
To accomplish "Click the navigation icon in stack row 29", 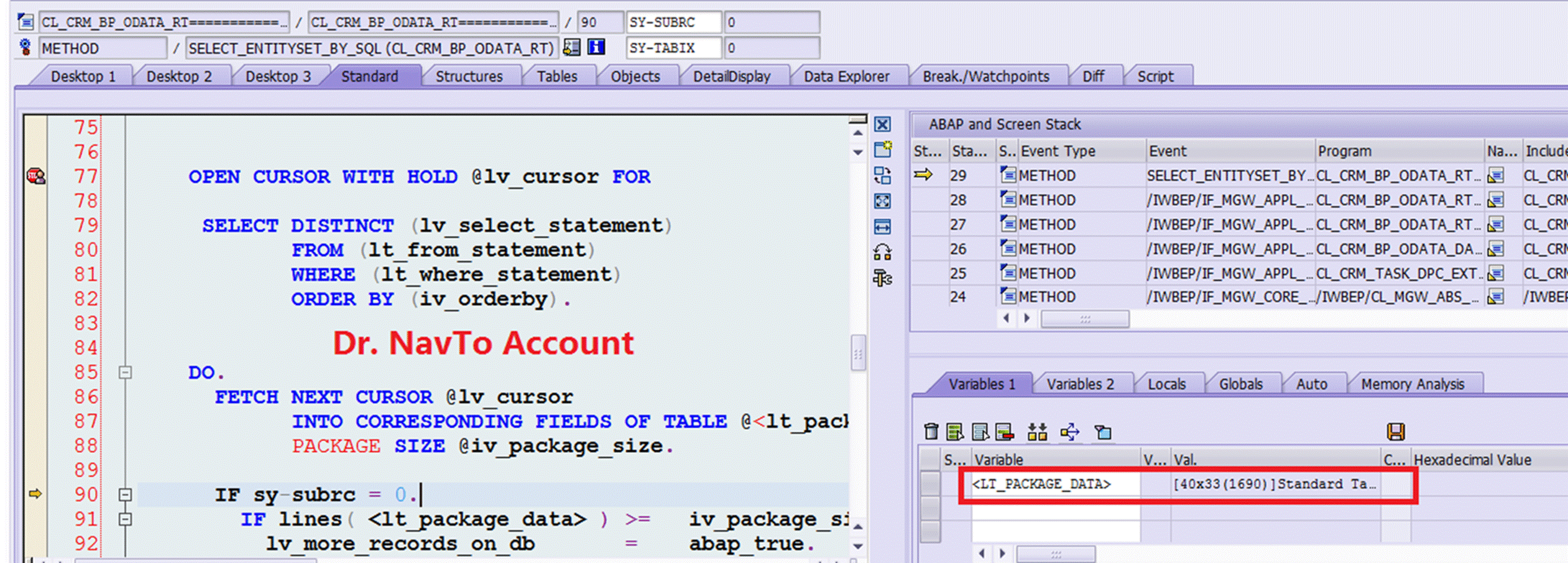I will pos(1495,176).
